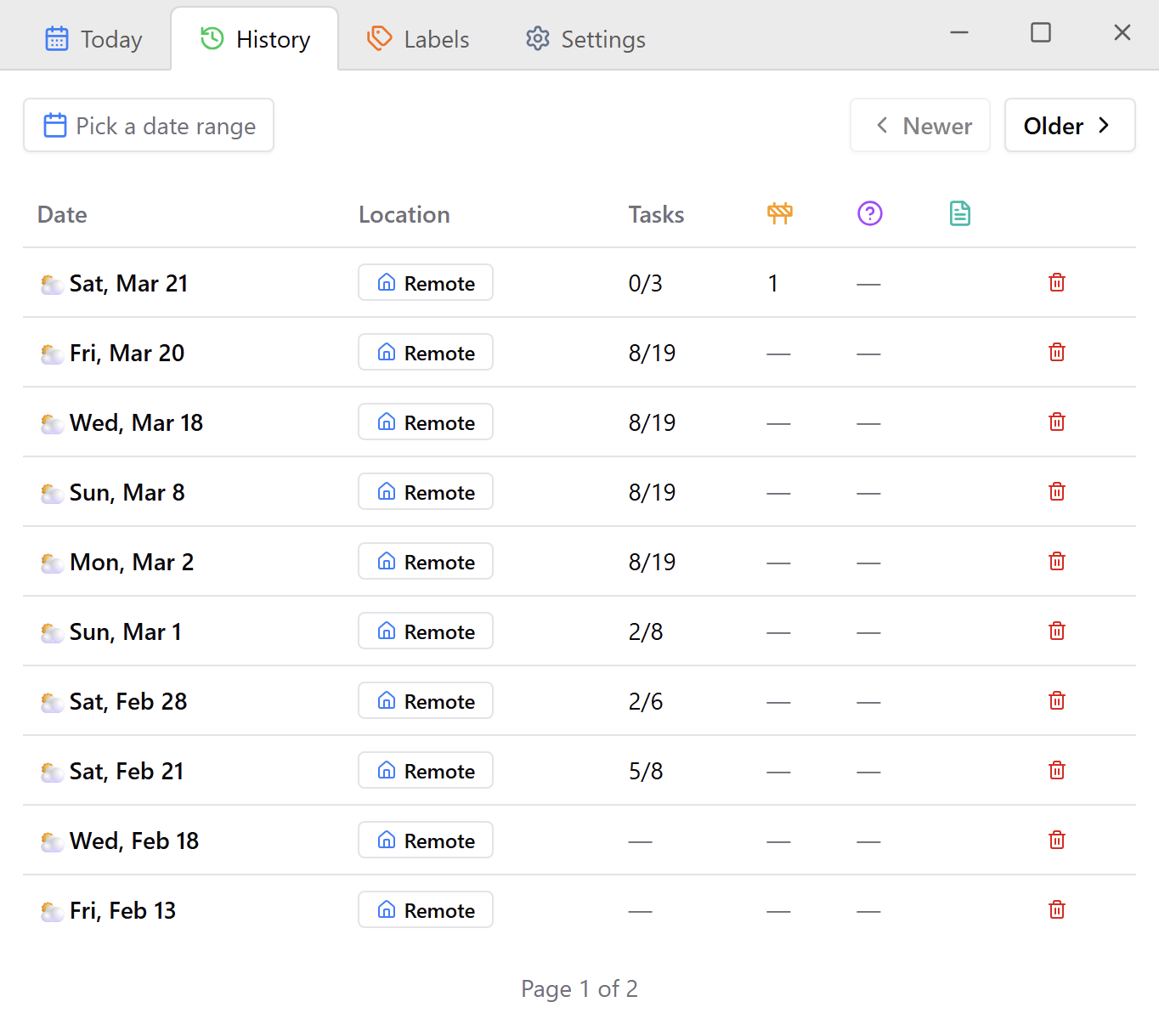The height and width of the screenshot is (1036, 1159).
Task: Click the purple question mark column icon
Action: (869, 214)
